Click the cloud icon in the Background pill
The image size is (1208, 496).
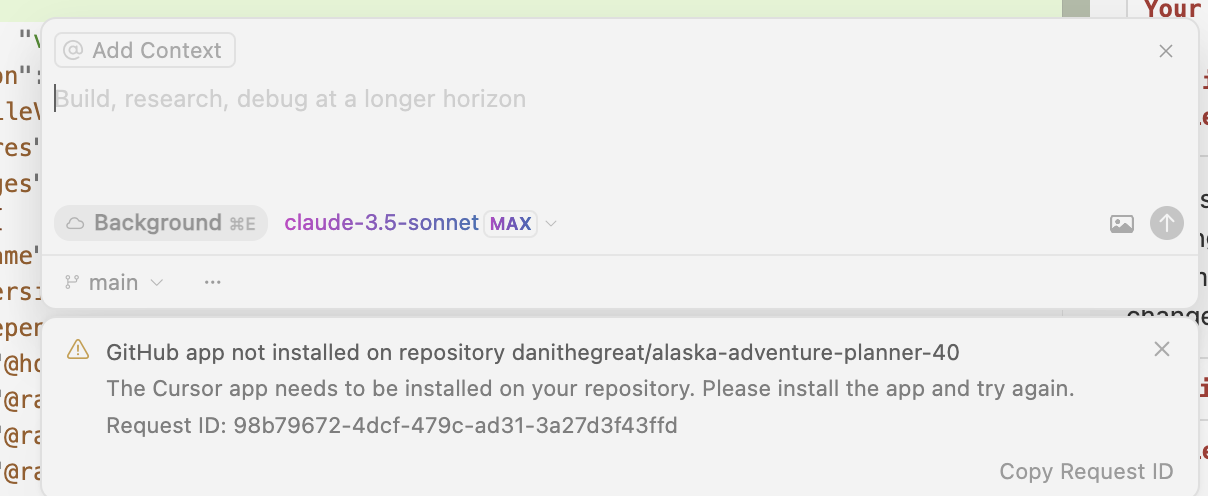75,223
